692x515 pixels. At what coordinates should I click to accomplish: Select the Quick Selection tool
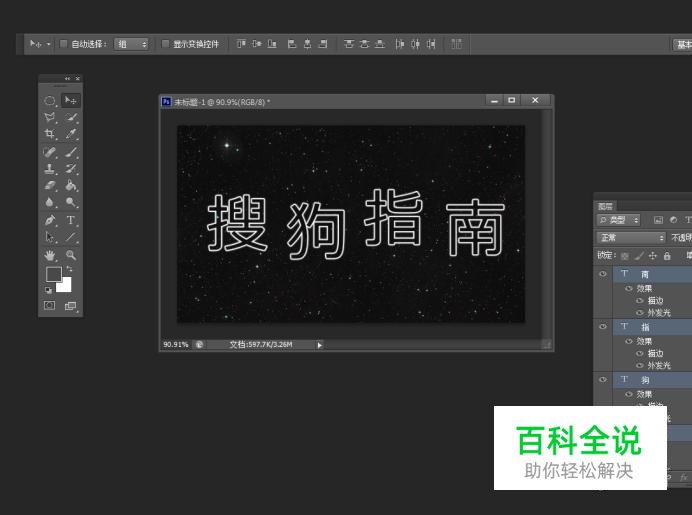point(71,117)
